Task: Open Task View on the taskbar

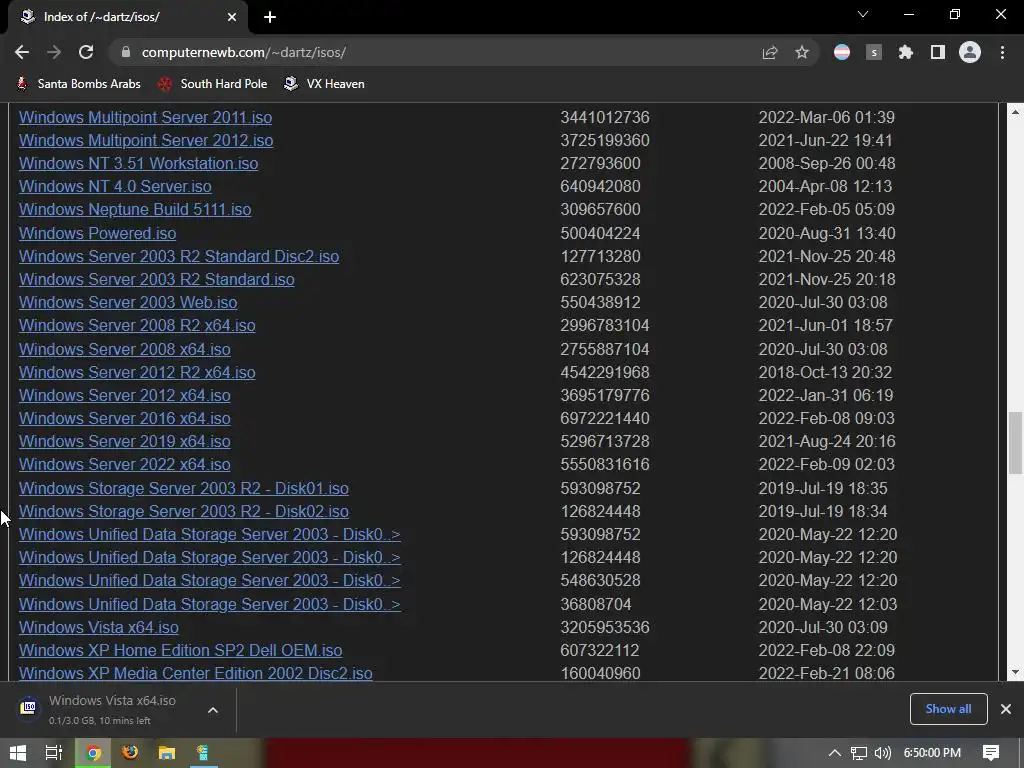Action: tap(54, 753)
